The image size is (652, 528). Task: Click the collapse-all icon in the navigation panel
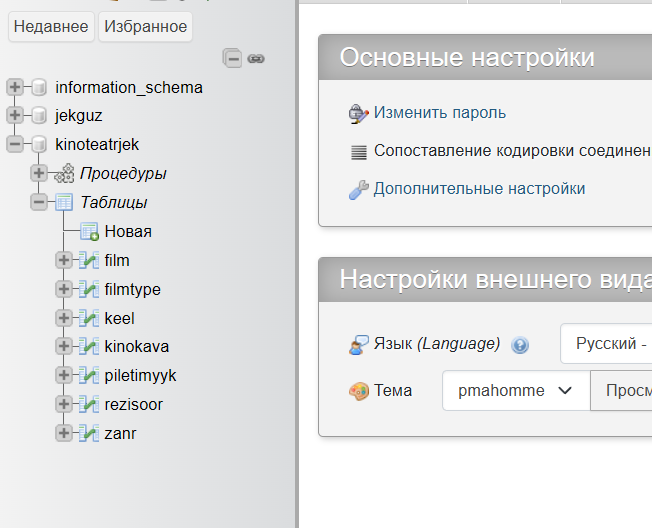[x=232, y=58]
